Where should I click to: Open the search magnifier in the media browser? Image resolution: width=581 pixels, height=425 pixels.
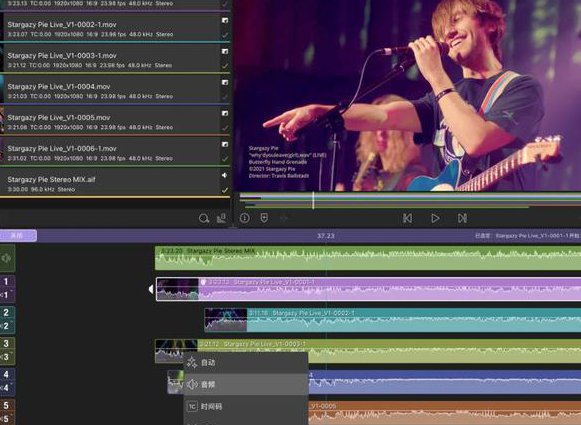pos(204,218)
